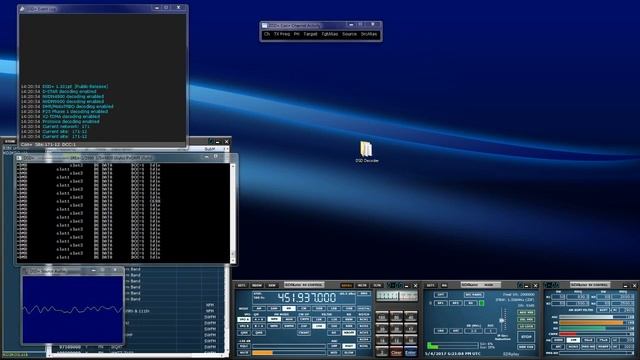Select the highlighted FM mode button
Viewport: 640px width, 360px height.
coord(289,309)
